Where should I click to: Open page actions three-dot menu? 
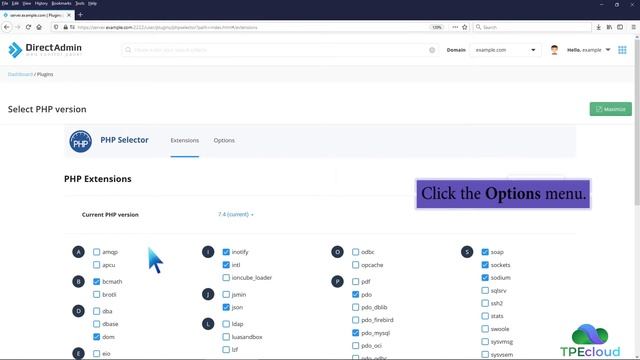point(455,27)
